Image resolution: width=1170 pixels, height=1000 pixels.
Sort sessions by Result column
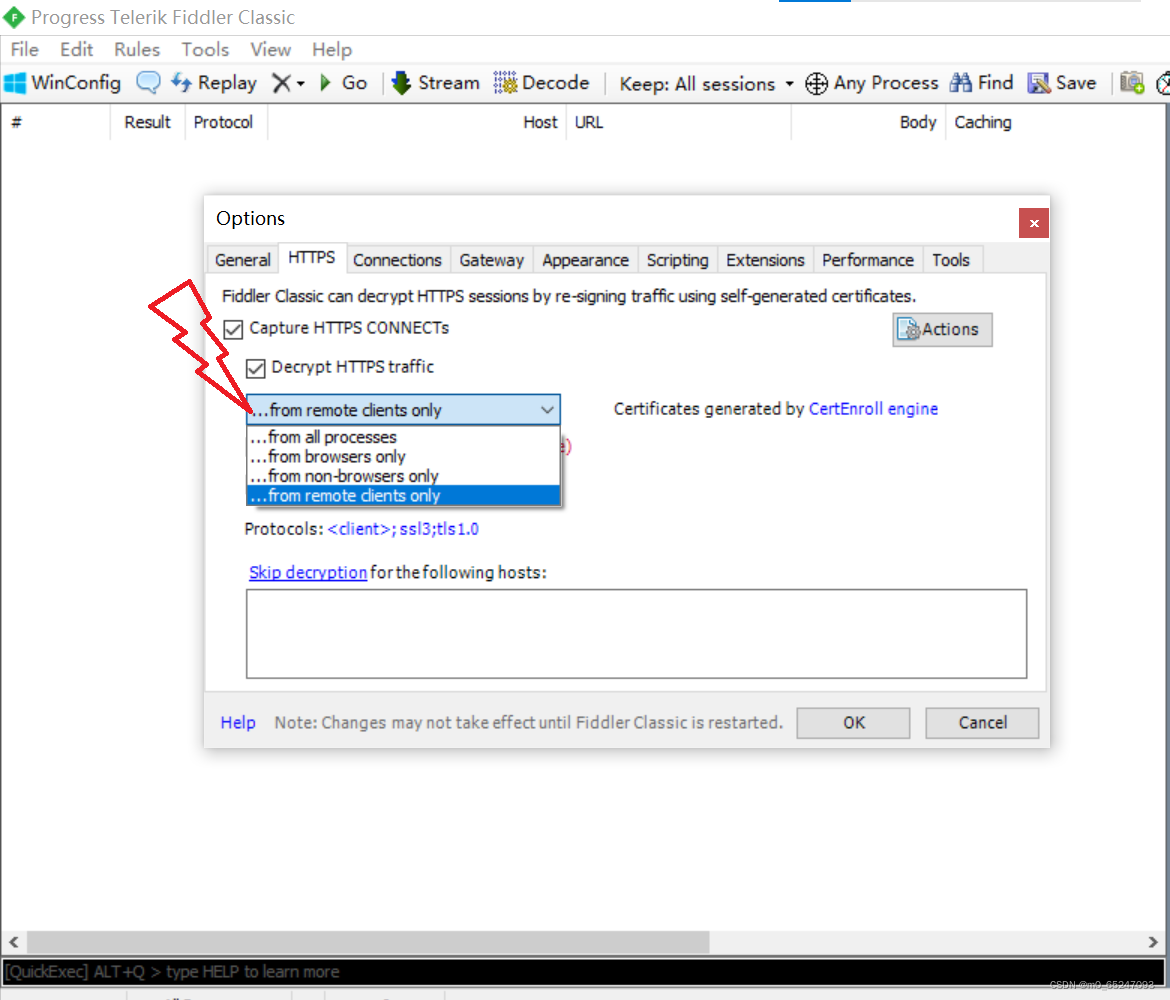(147, 122)
